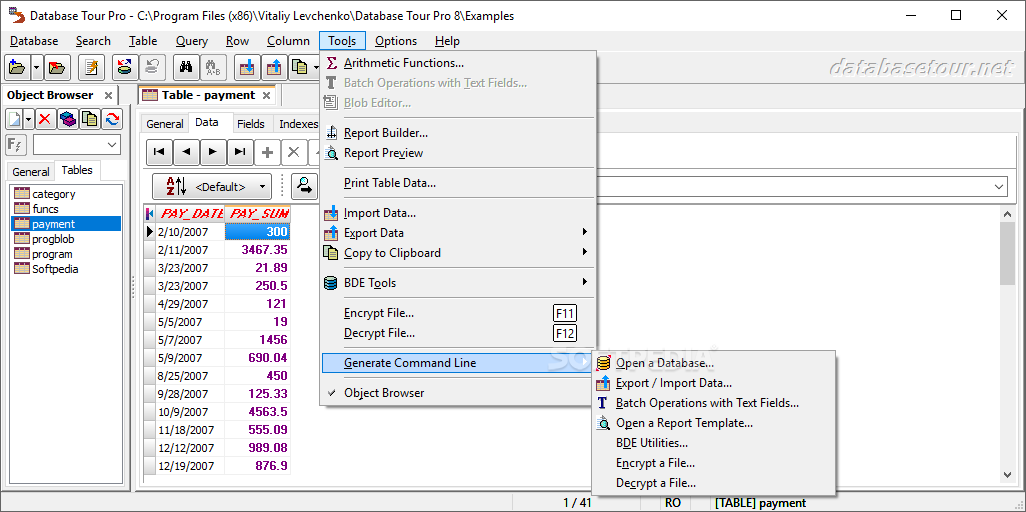Close the Table - payment tab
This screenshot has height=512, width=1026.
tap(266, 96)
